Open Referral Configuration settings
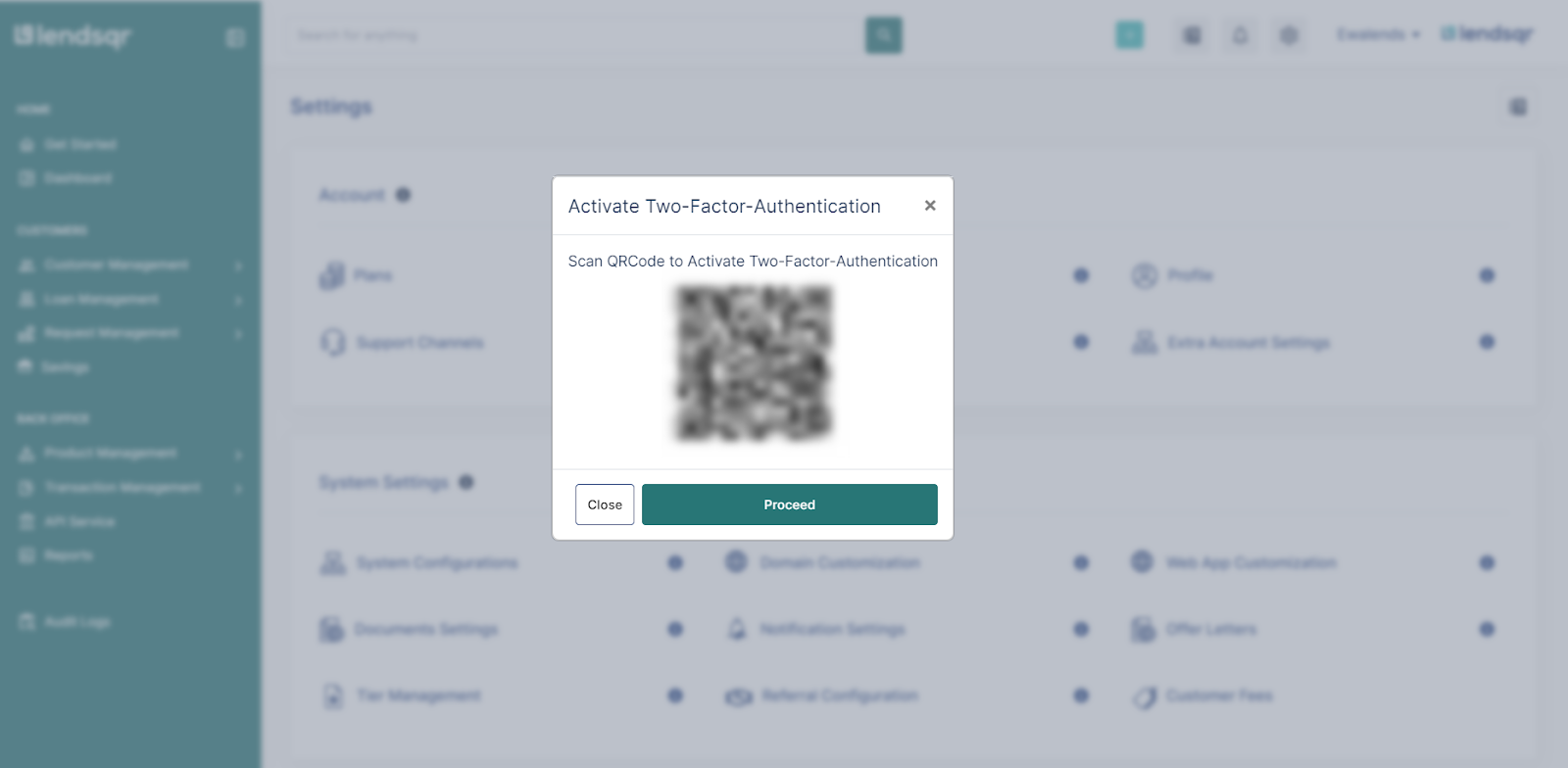 click(x=822, y=696)
